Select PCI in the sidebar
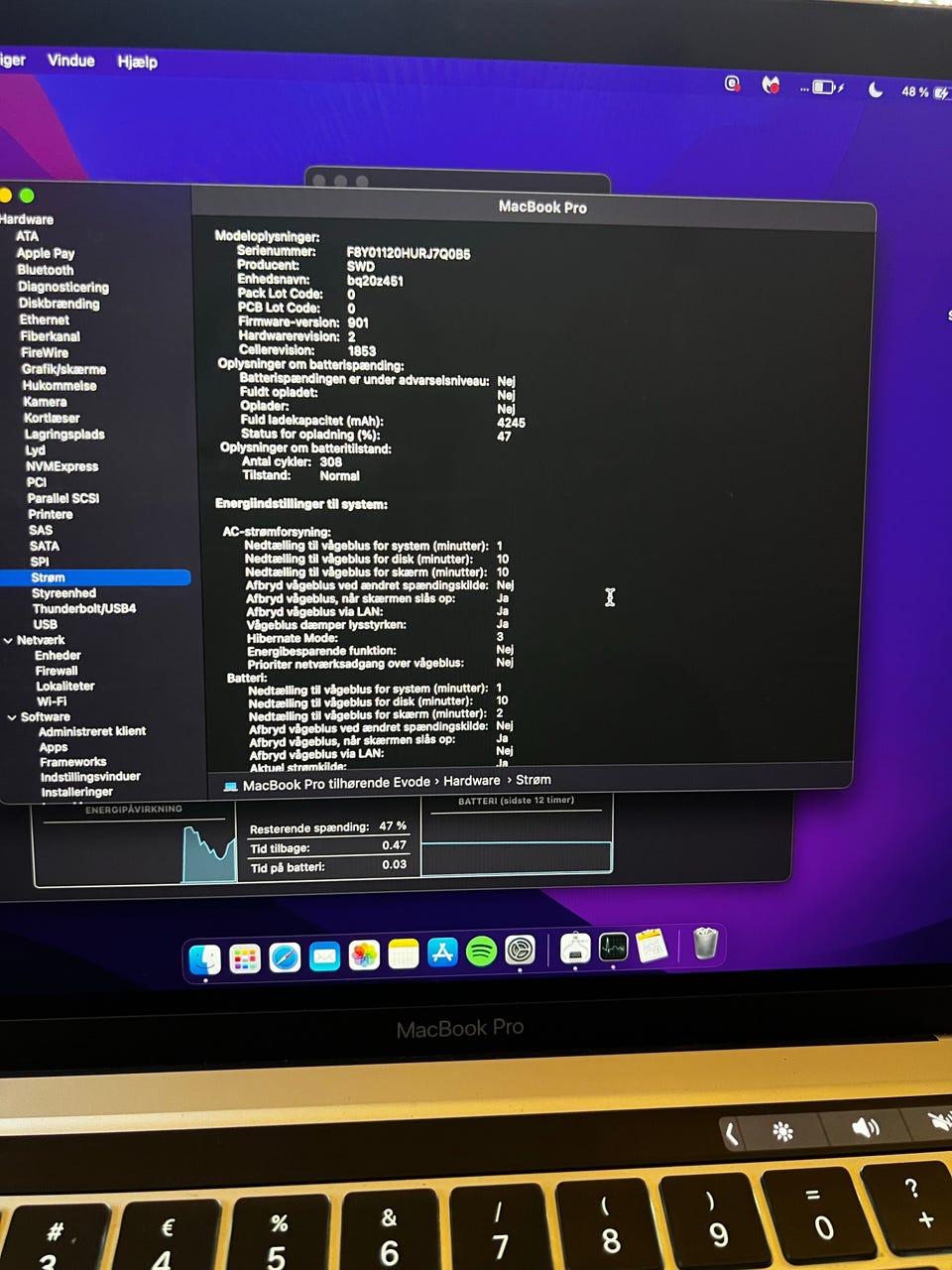This screenshot has width=952, height=1270. click(37, 482)
